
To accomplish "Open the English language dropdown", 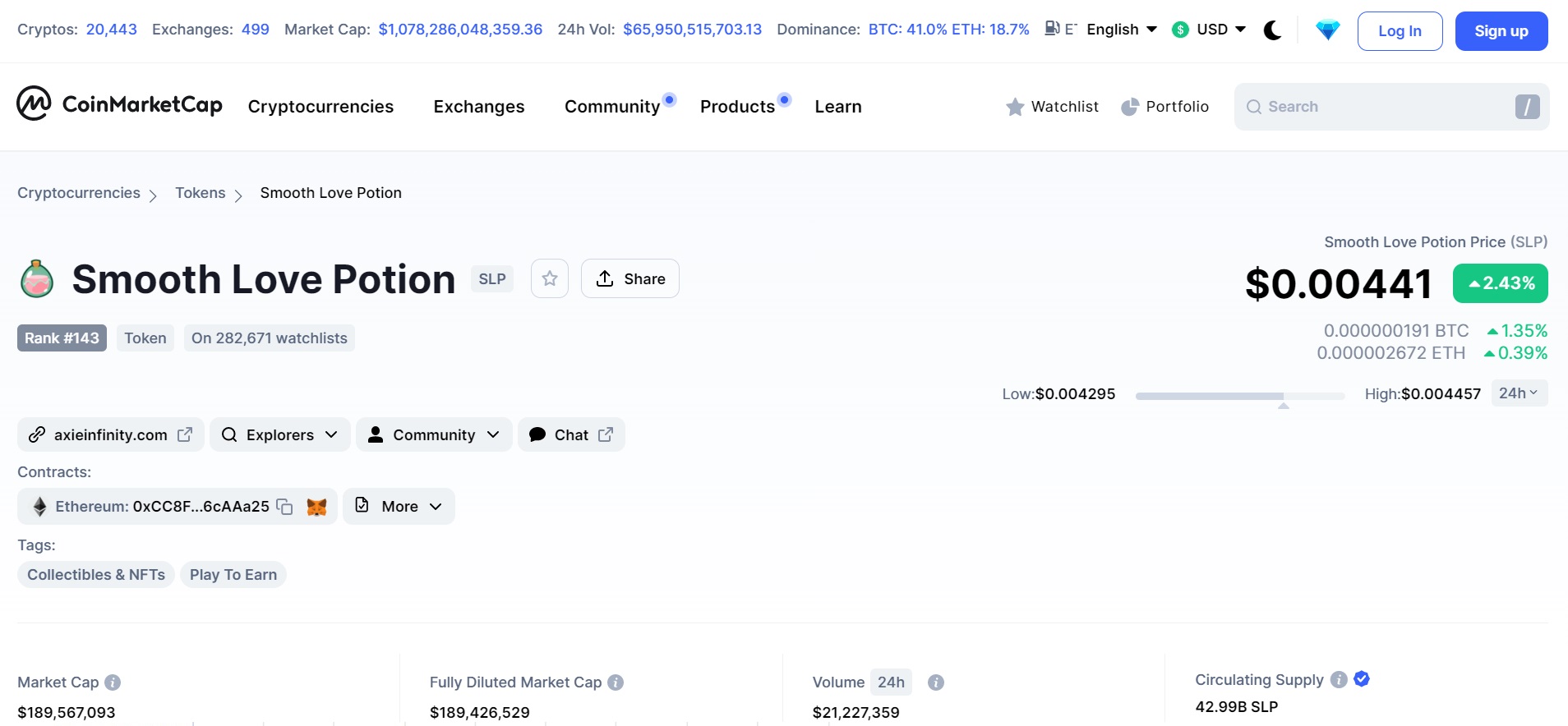I will click(1122, 30).
